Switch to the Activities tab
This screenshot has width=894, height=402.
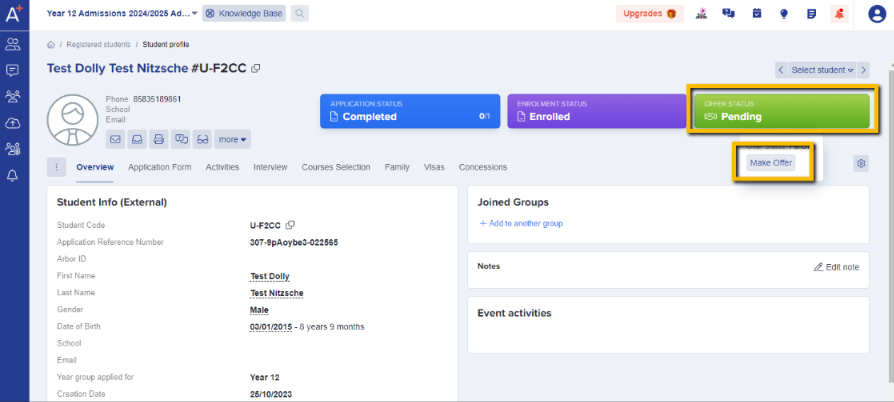(222, 167)
